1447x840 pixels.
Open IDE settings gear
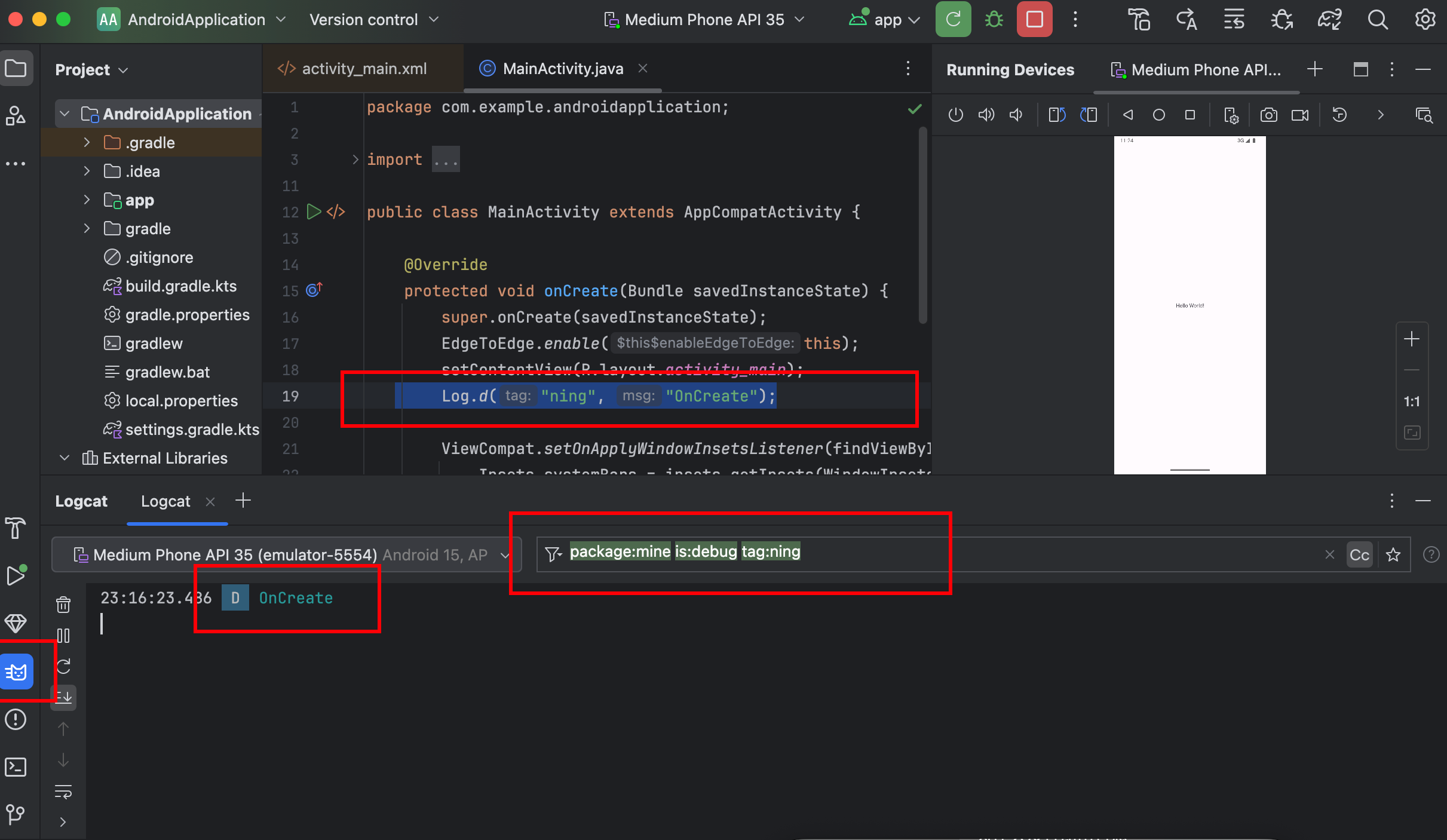point(1425,20)
